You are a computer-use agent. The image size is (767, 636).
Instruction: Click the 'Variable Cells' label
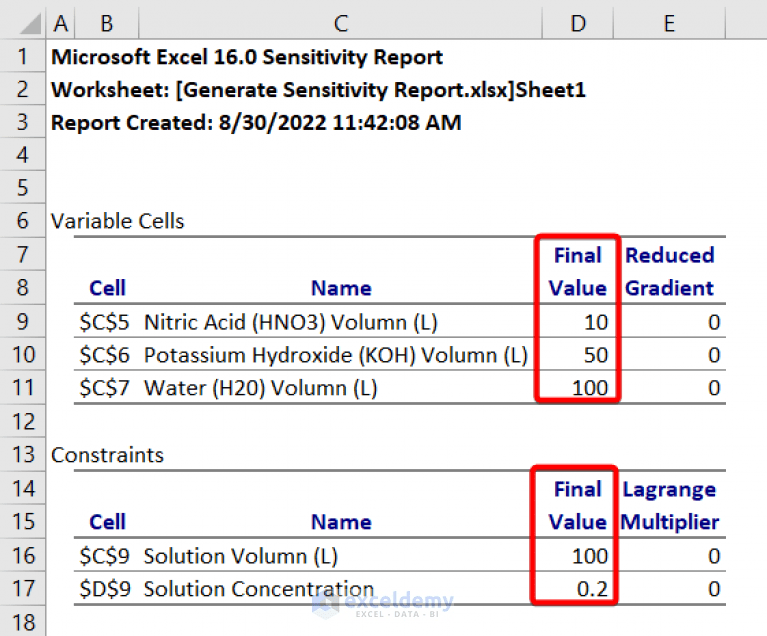[x=117, y=221]
